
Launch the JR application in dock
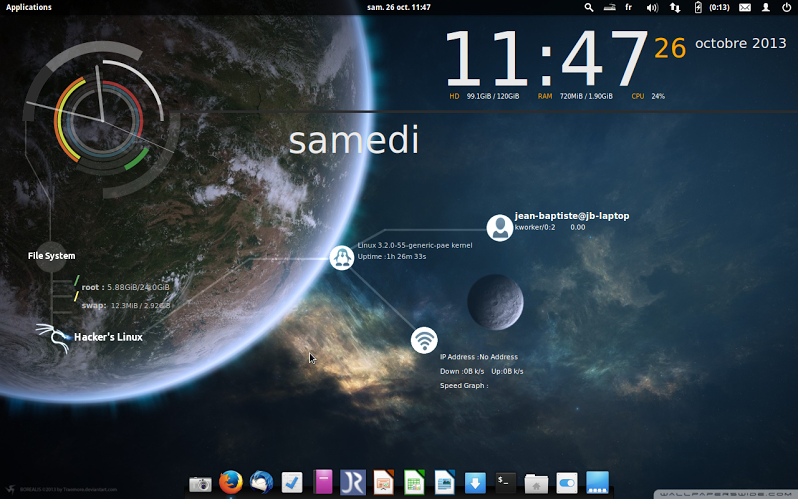[352, 483]
